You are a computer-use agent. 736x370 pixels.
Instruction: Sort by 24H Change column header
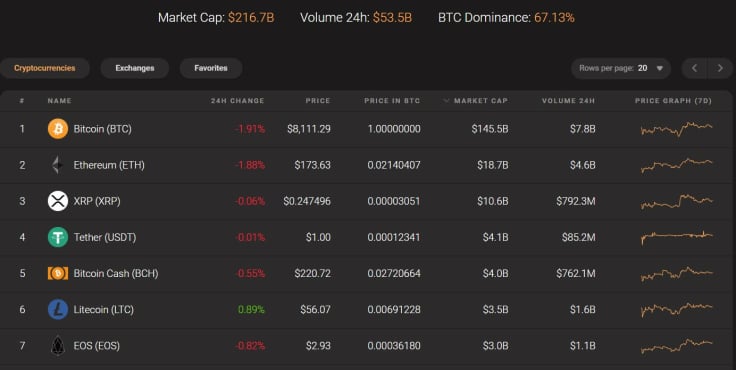tap(238, 100)
